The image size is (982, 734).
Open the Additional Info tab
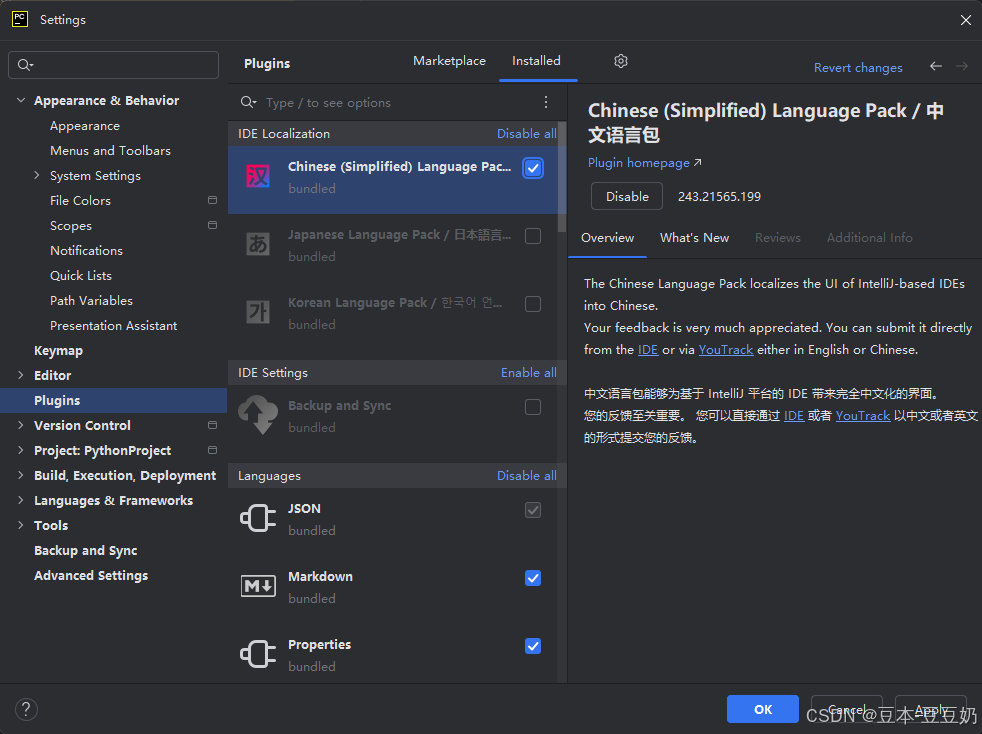869,237
